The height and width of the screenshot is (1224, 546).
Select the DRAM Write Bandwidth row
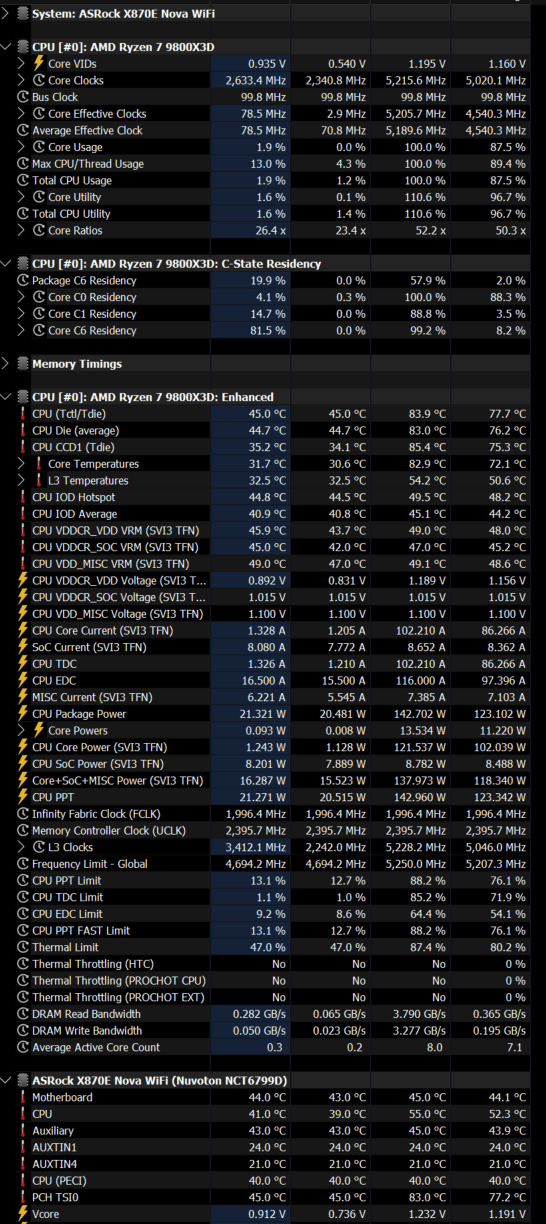click(x=273, y=1030)
